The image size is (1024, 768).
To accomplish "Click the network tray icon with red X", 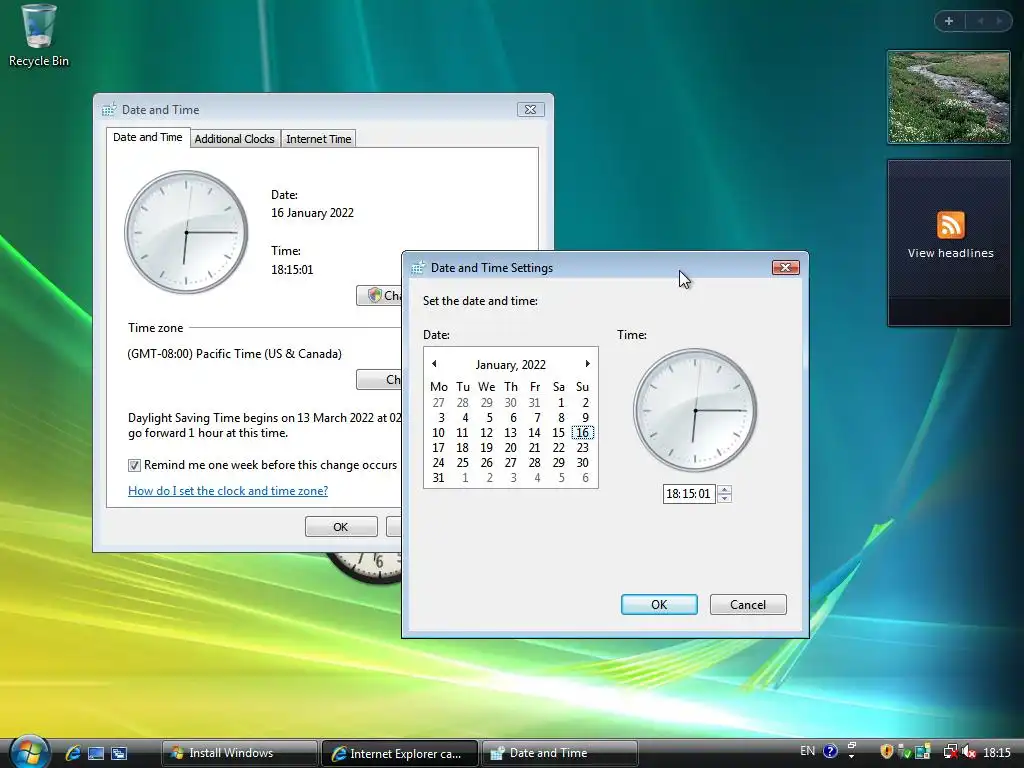I will pos(950,752).
